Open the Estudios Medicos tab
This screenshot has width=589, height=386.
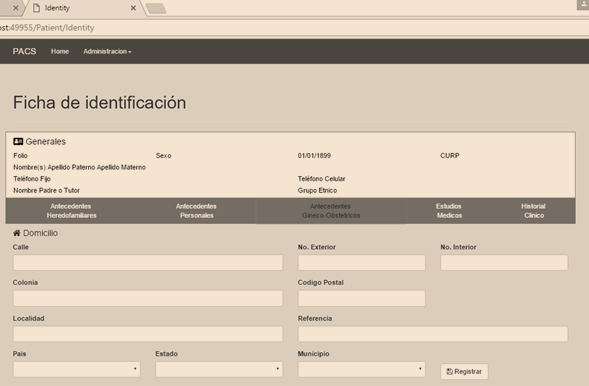449,211
